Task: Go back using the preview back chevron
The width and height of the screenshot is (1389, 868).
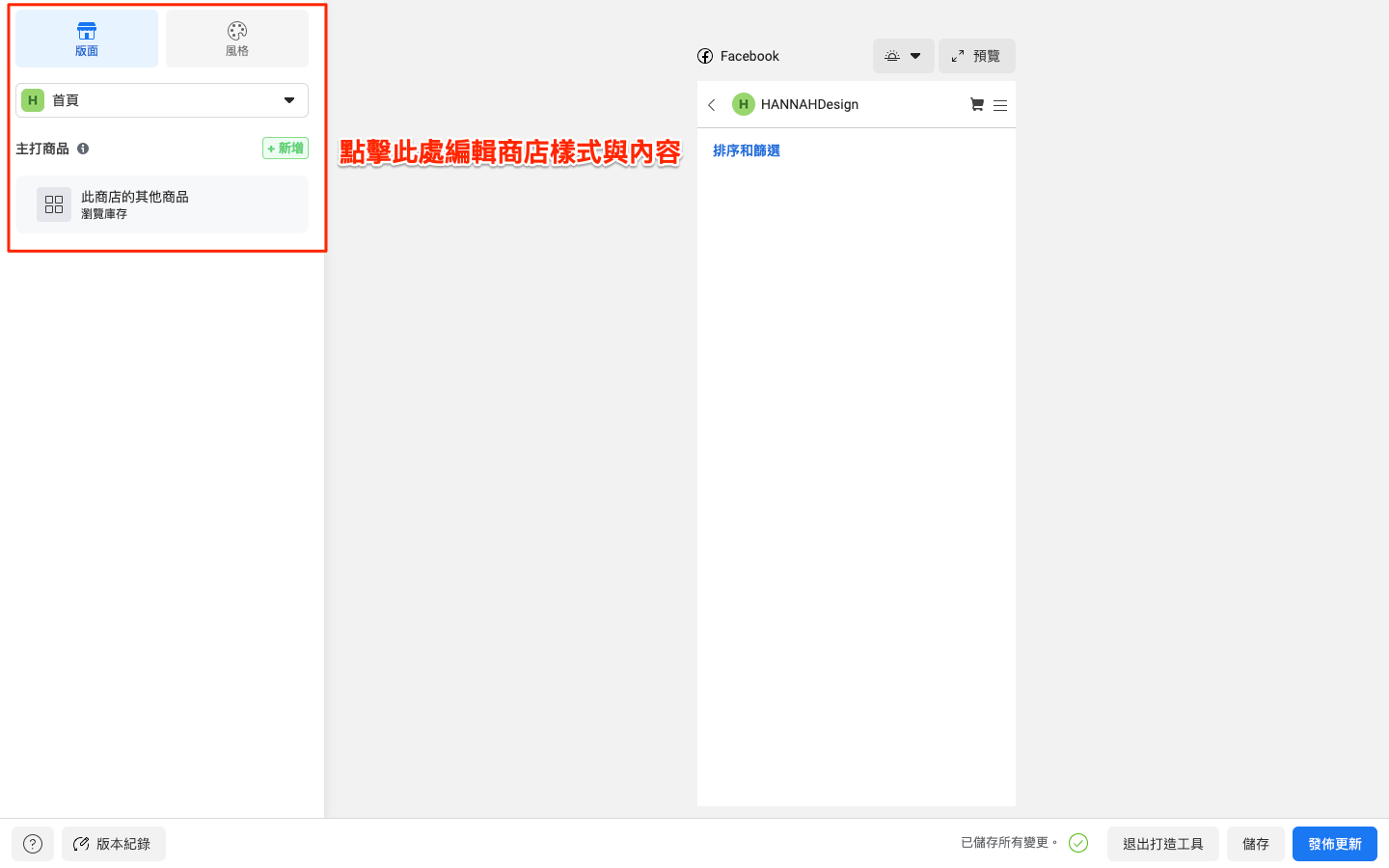Action: (712, 105)
